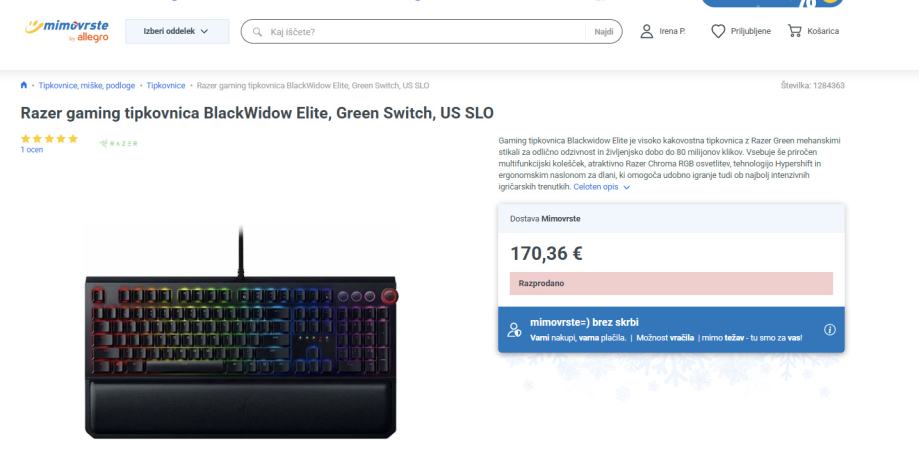Focus the Kaj iščete search field
The height and width of the screenshot is (466, 919).
coord(423,32)
